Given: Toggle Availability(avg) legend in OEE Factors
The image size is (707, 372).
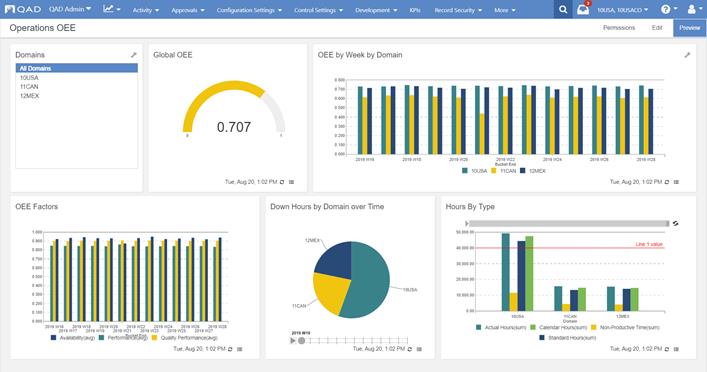Looking at the screenshot, I should [x=73, y=338].
